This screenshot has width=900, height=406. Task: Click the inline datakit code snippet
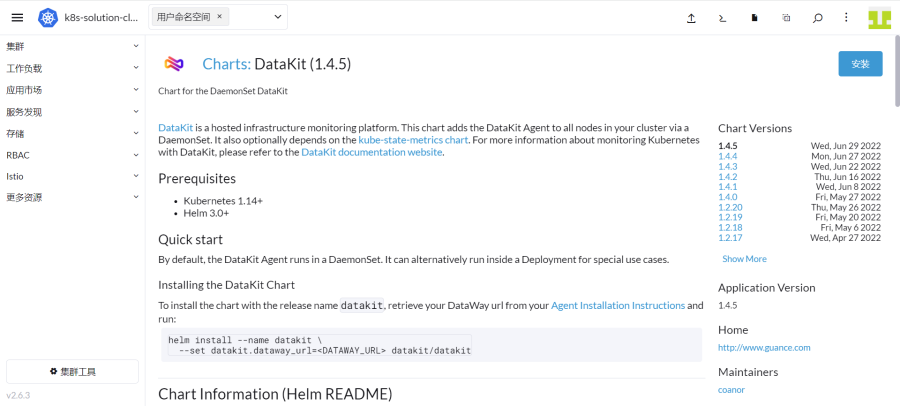point(362,306)
